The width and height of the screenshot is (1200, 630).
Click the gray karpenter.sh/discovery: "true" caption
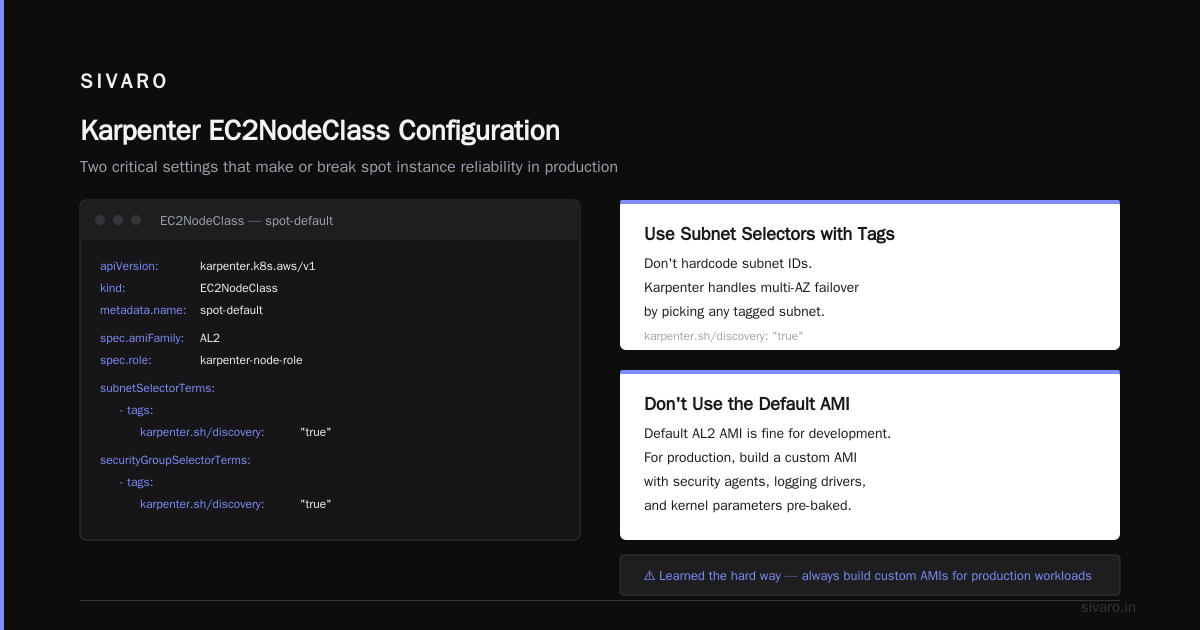pos(723,336)
